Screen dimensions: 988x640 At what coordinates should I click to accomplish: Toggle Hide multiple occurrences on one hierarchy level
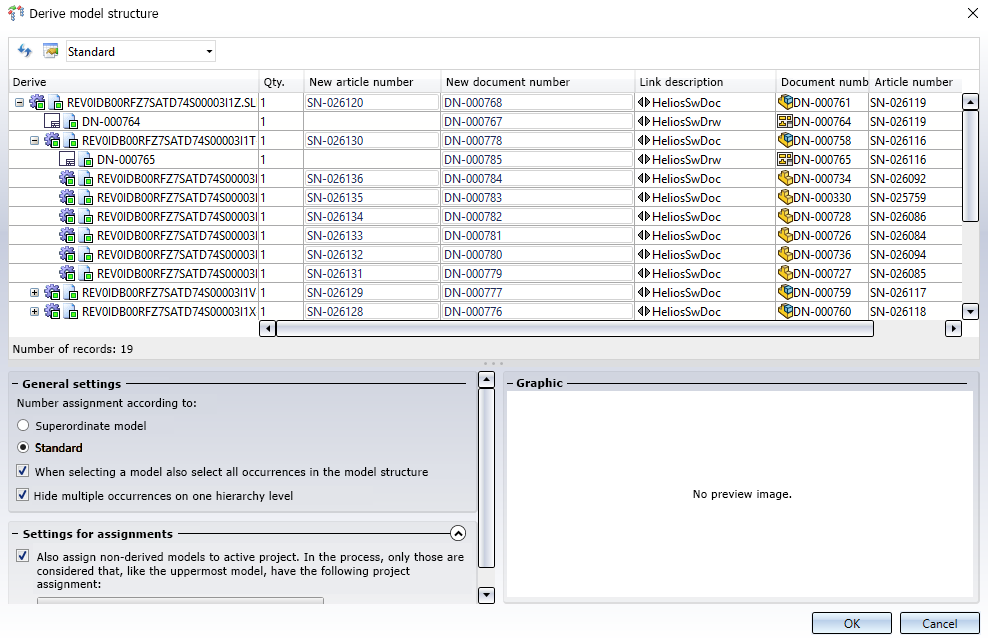(x=23, y=495)
